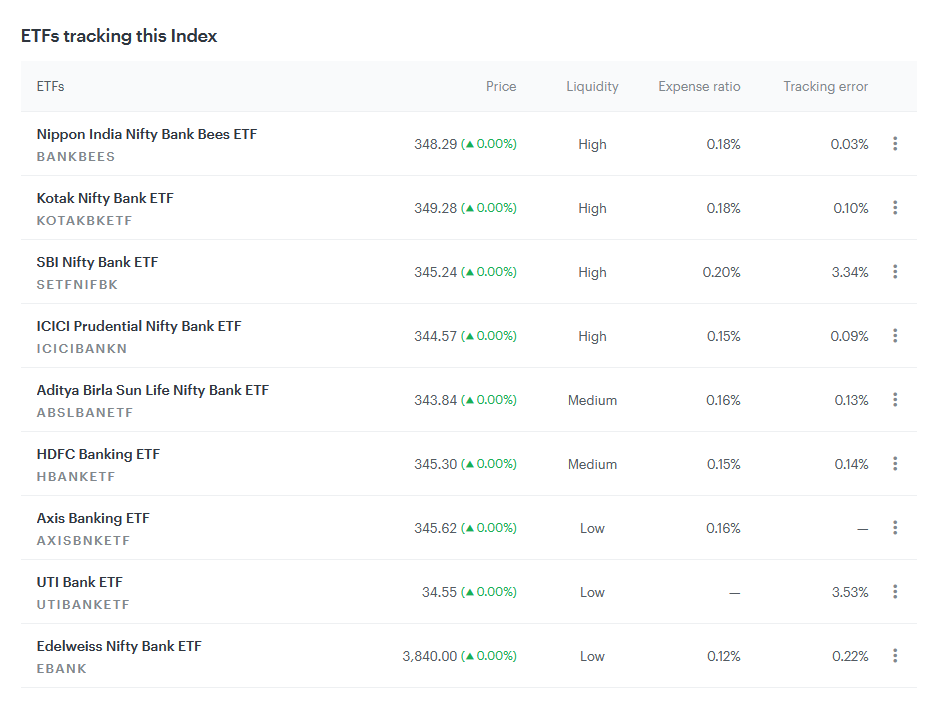Click expense ratio 0.15% in ICICI Prudential row

point(723,336)
